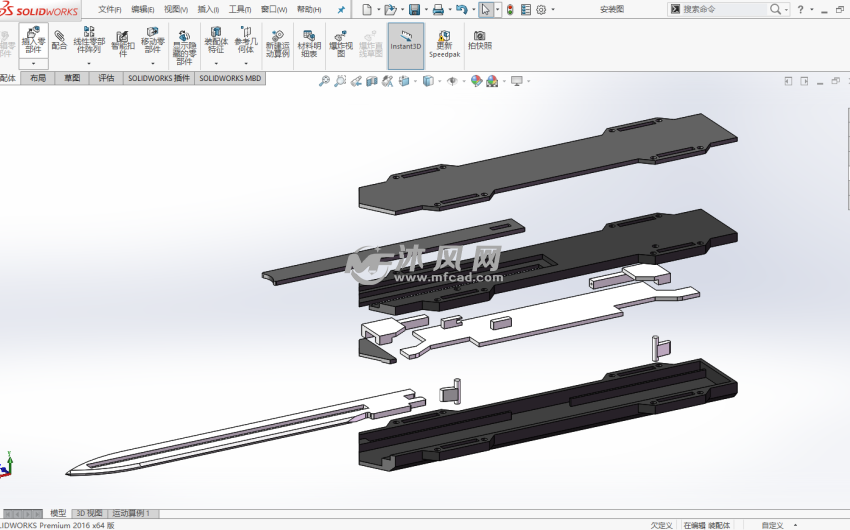The height and width of the screenshot is (530, 850).
Task: Click the Exploded View (爆炸视图) icon
Action: click(x=340, y=42)
